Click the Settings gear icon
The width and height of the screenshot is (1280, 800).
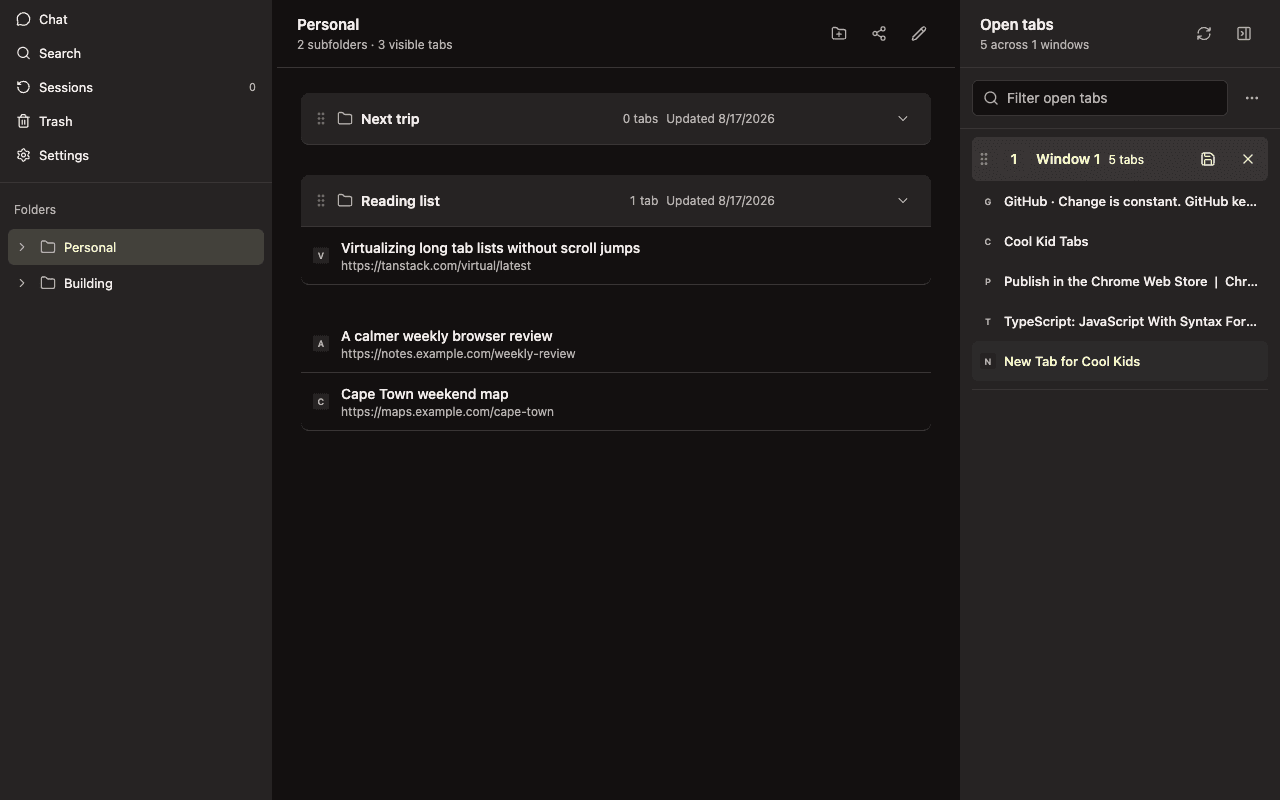tap(24, 155)
